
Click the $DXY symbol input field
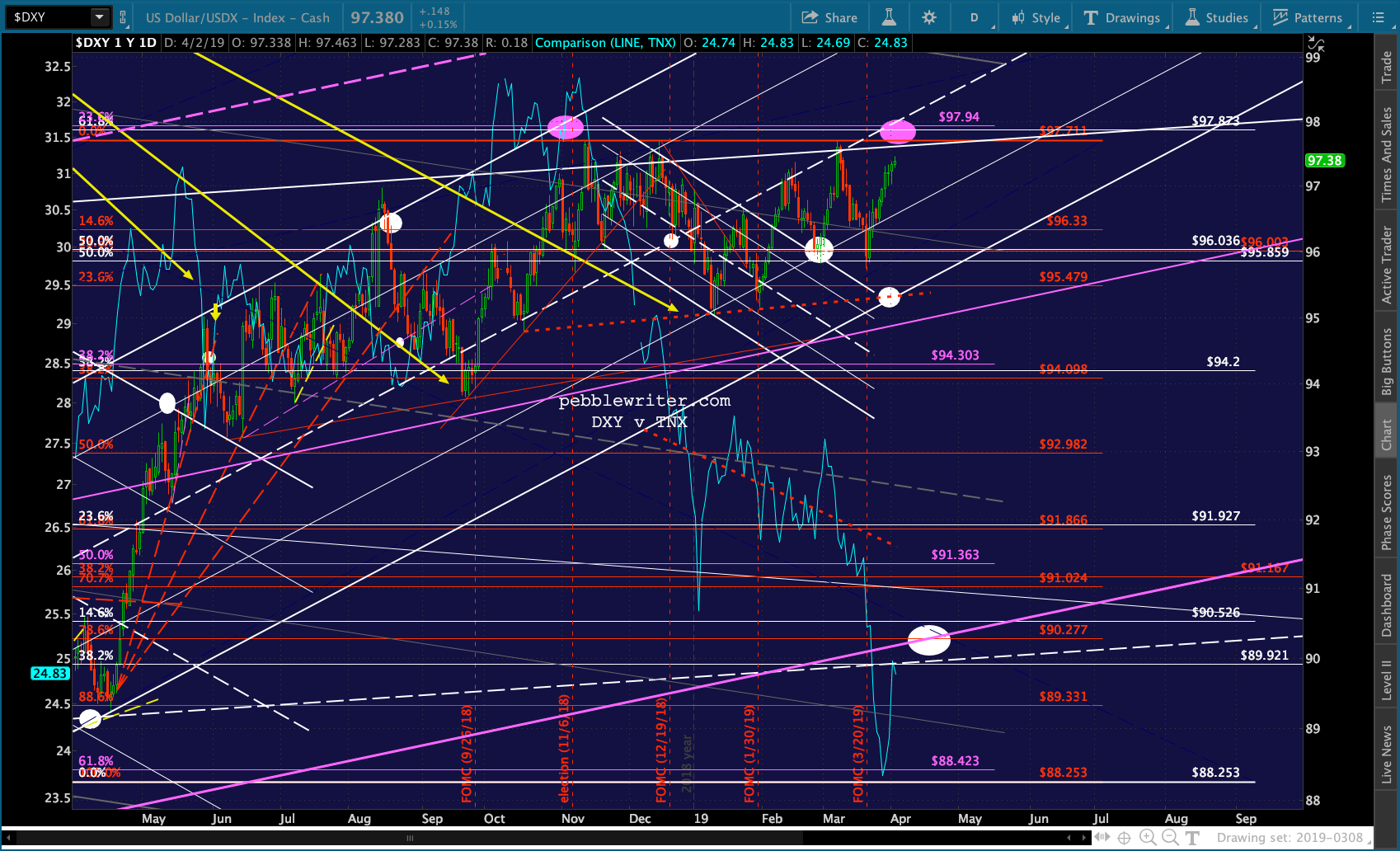(47, 16)
